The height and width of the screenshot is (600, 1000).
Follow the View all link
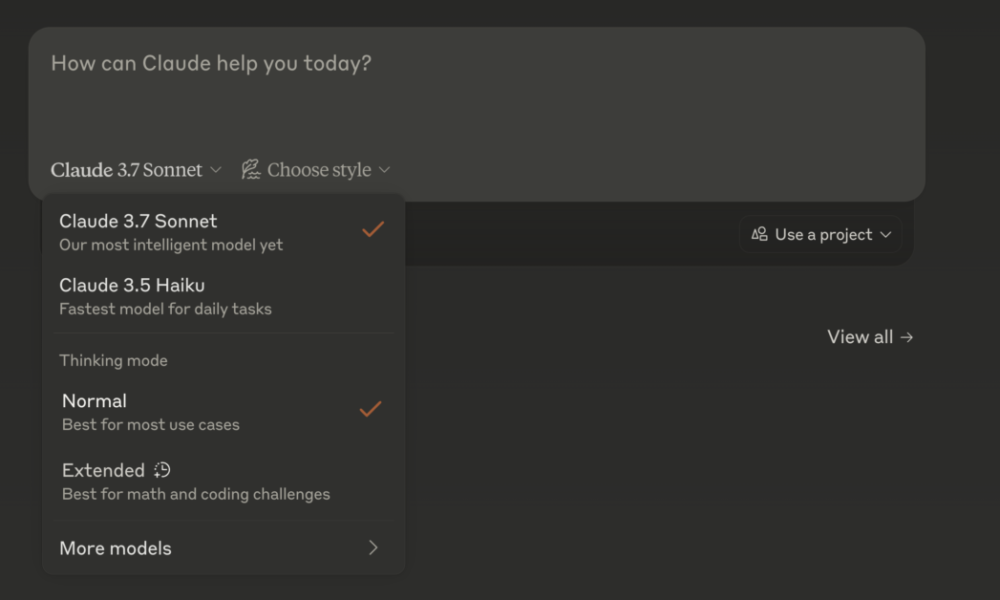tap(860, 337)
